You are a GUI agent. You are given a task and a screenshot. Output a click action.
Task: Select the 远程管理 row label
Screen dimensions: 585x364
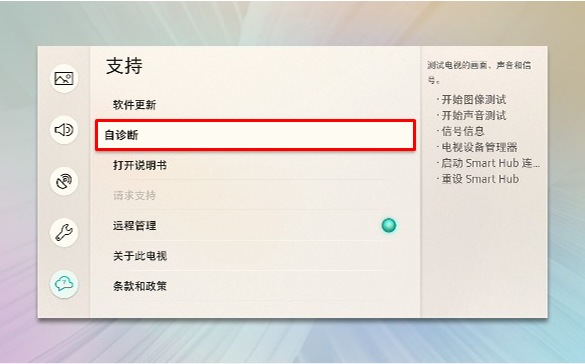135,226
